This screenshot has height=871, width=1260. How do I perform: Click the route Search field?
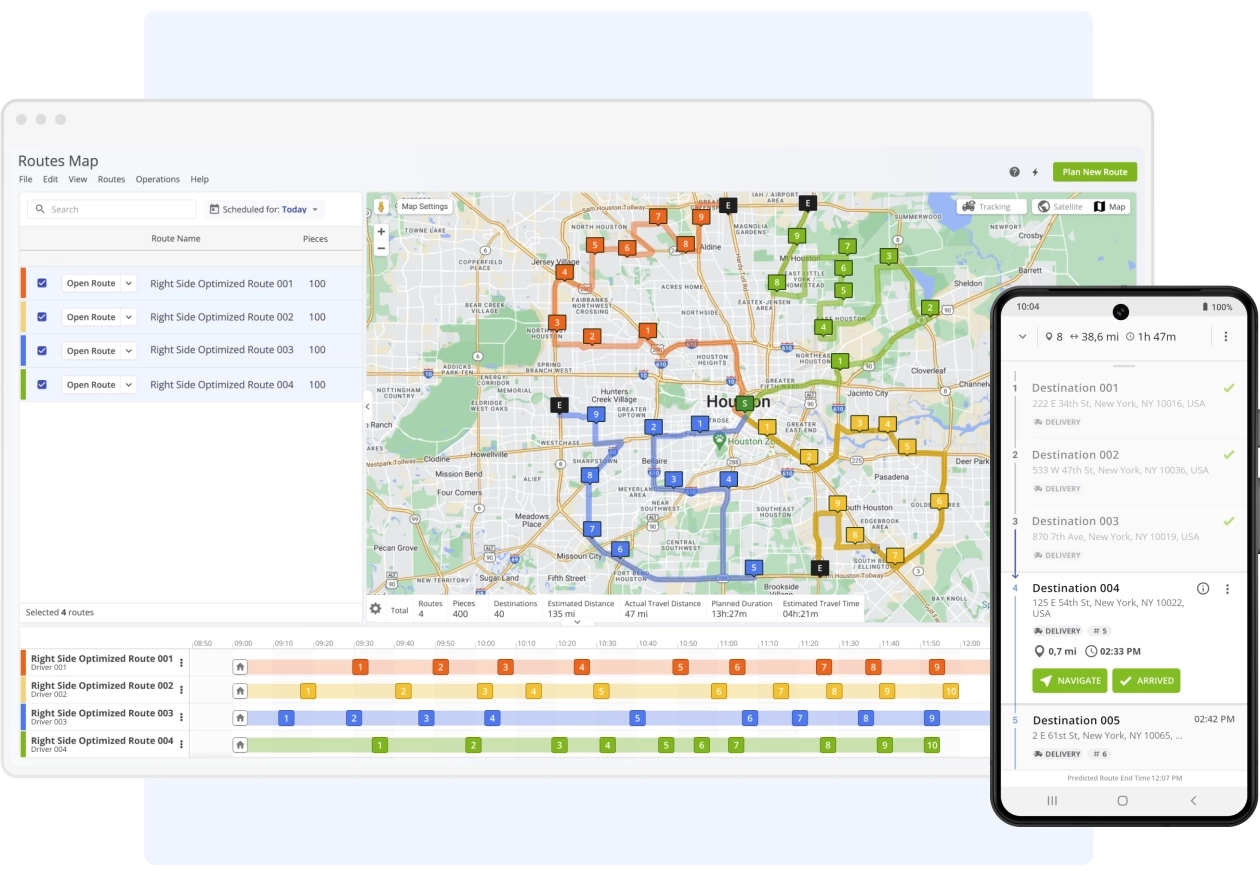tap(112, 210)
